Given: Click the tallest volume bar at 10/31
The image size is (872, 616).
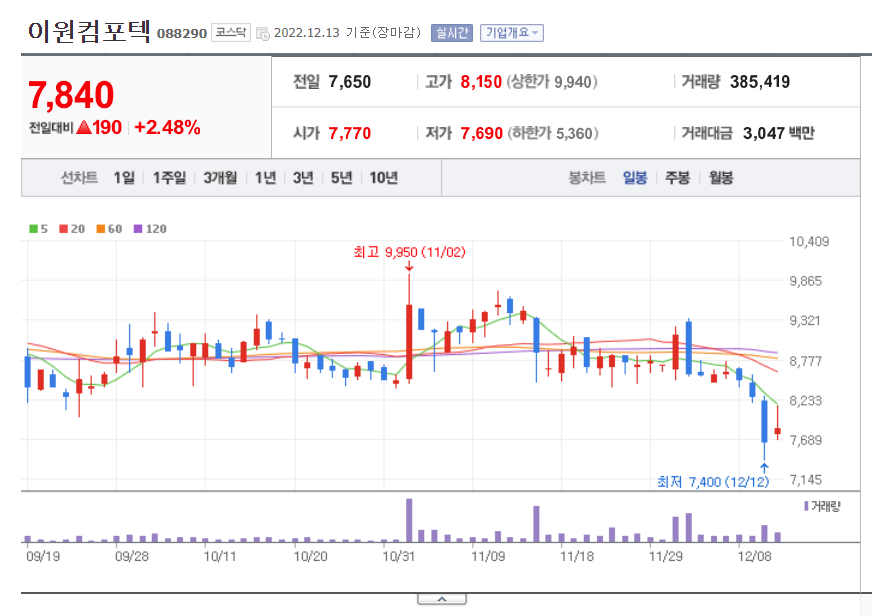Looking at the screenshot, I should (409, 520).
